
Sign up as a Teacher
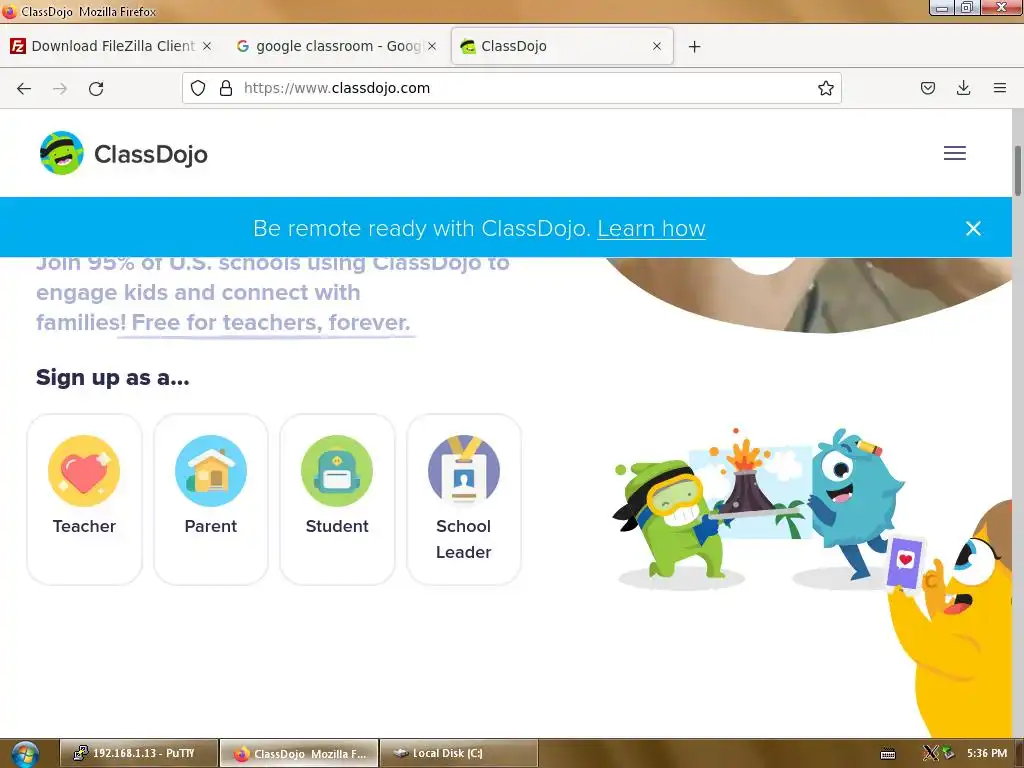coord(84,499)
